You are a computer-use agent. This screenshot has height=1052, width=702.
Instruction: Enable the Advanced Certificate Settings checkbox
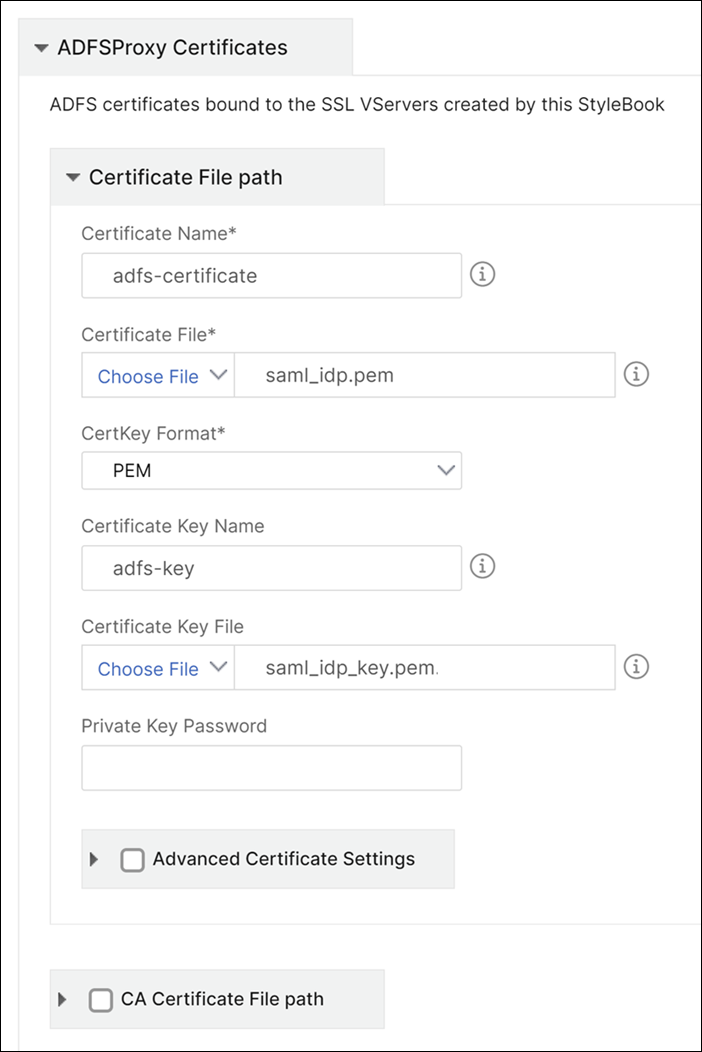133,859
